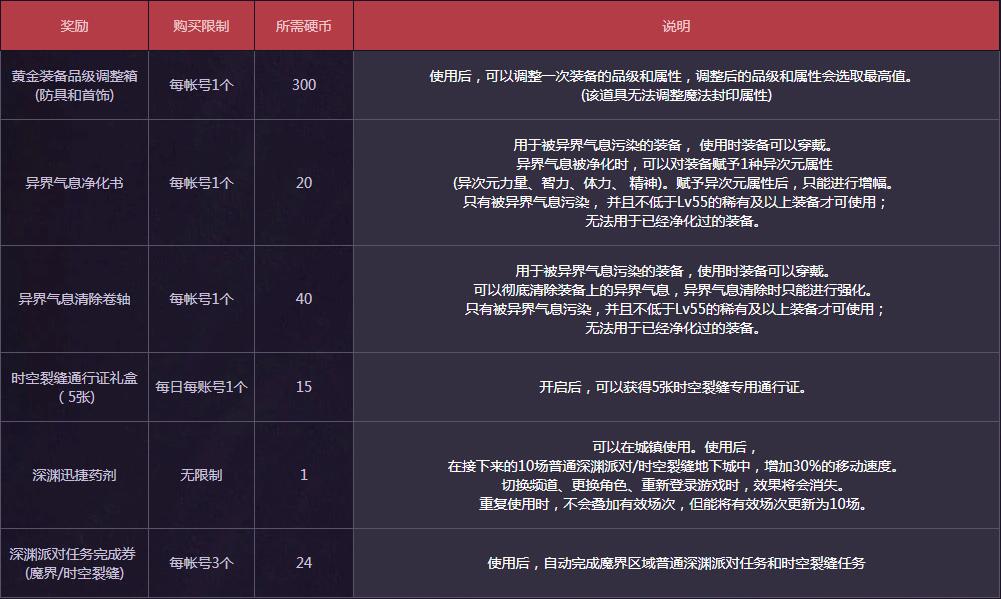Image resolution: width=1001 pixels, height=599 pixels.
Task: Select the 40 coin cost for 异界气息清除卷轴
Action: click(303, 299)
